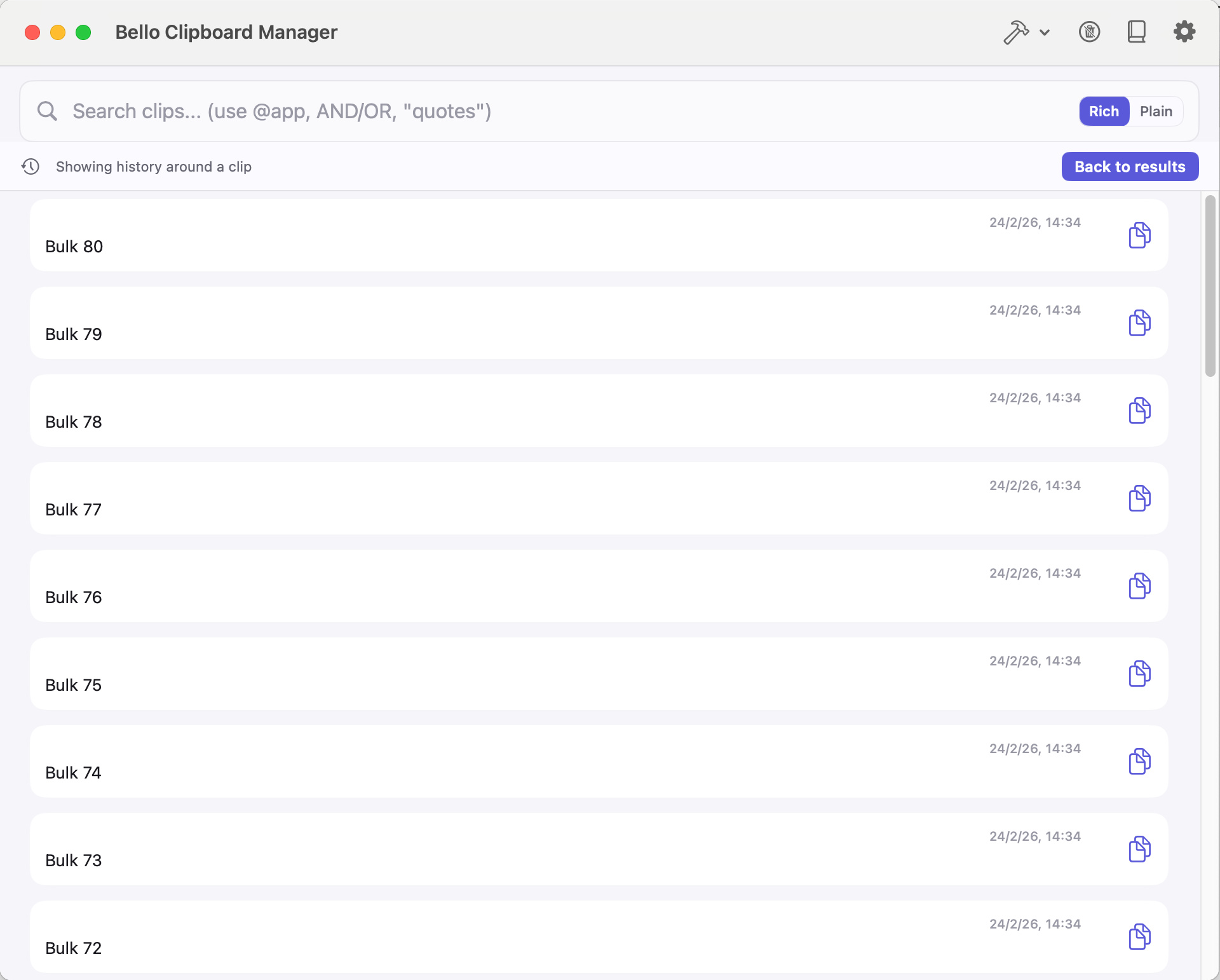Screen dimensions: 1220x980
Task: Select the Bulk 79 clip entry
Action: (508, 323)
